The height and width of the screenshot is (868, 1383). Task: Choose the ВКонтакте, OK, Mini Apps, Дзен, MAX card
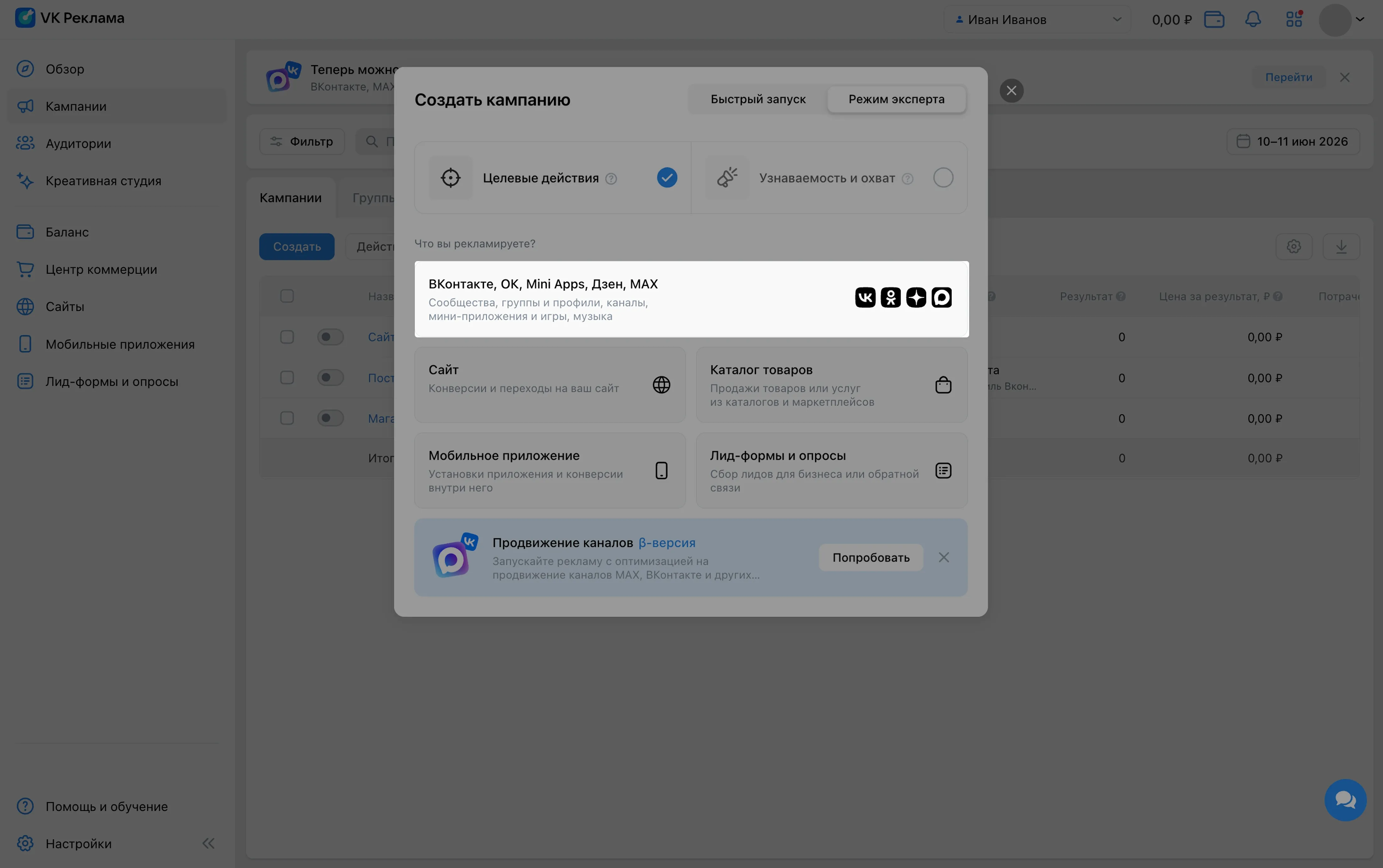691,299
